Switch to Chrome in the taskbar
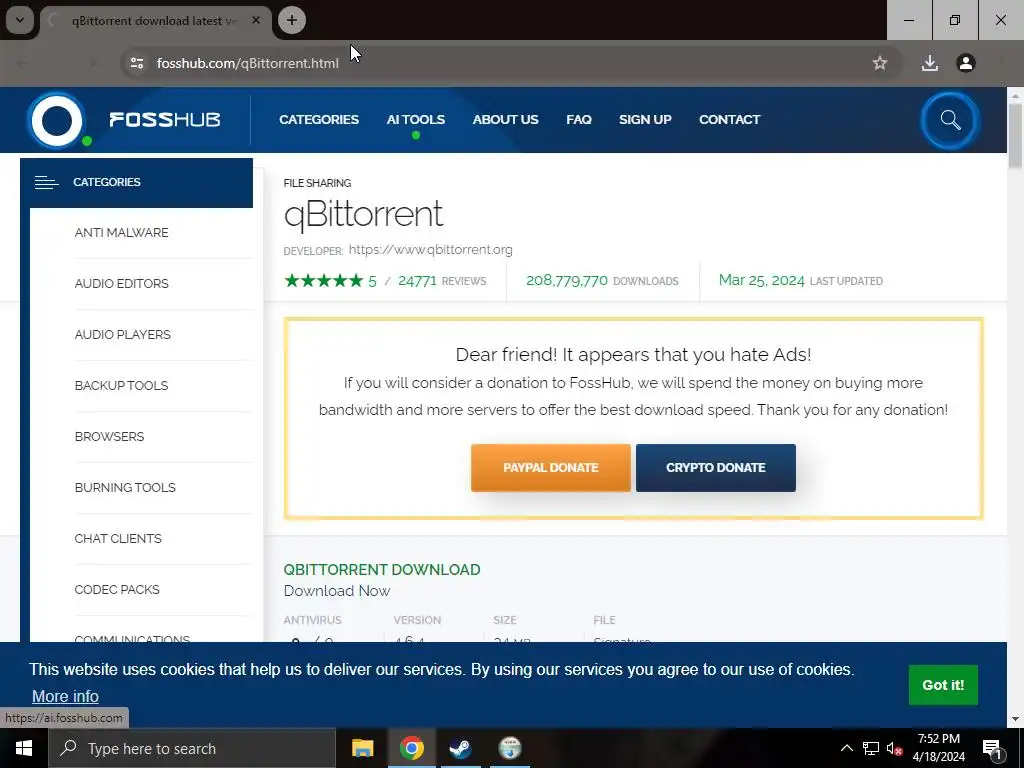The height and width of the screenshot is (768, 1024). tap(411, 748)
